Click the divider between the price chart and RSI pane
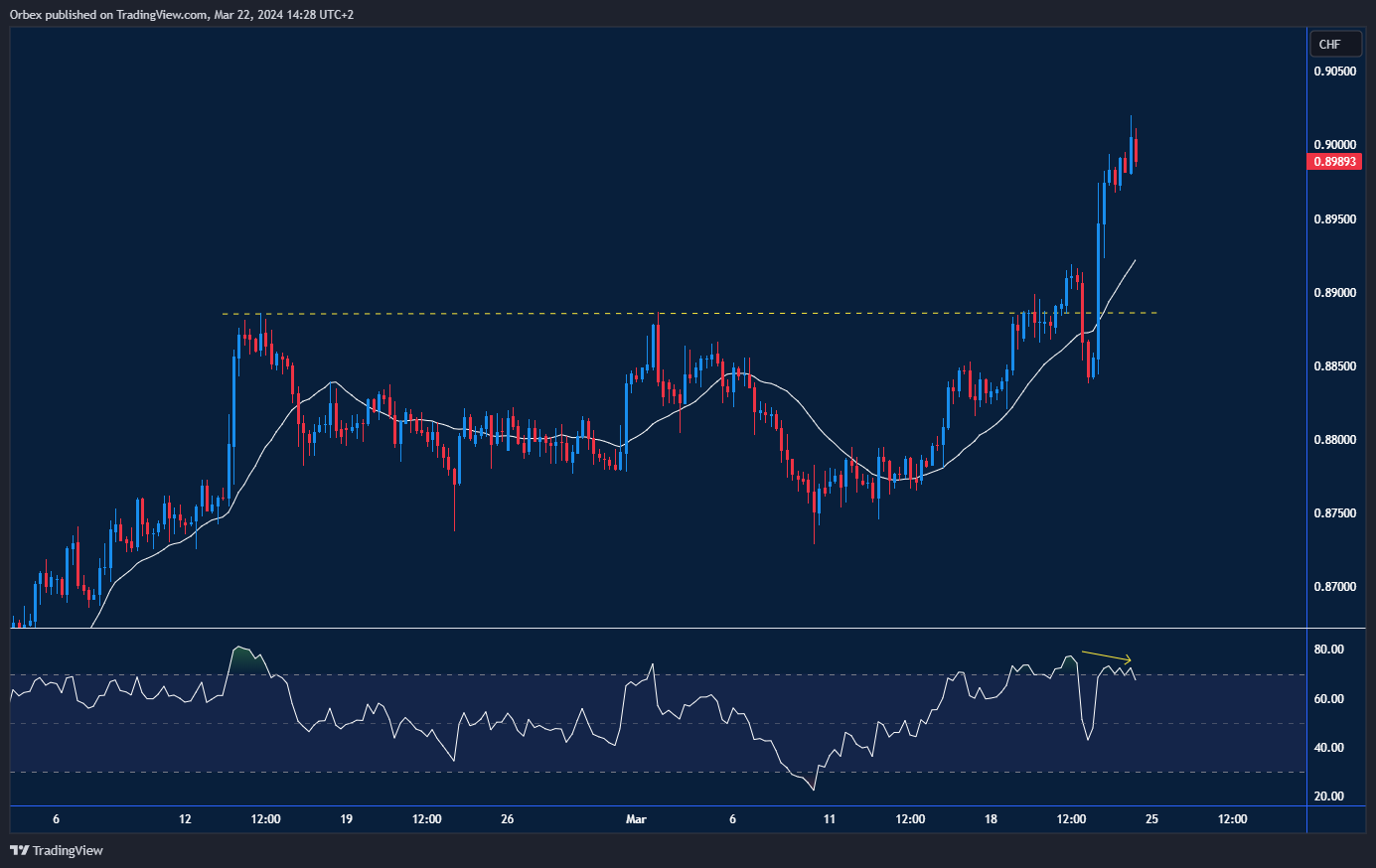This screenshot has height=868, width=1376. pos(656,628)
